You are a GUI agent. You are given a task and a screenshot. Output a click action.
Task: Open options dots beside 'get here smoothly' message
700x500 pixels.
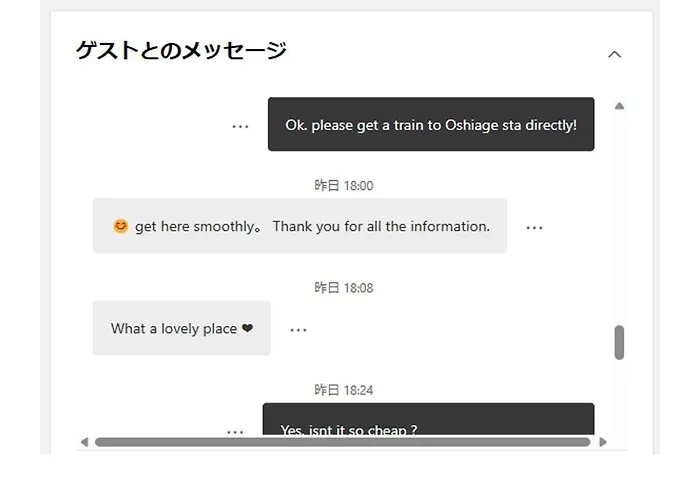534,228
